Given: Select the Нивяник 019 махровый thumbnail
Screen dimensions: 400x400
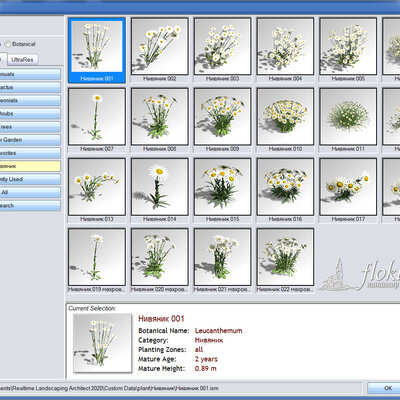Looking at the screenshot, I should [97, 257].
